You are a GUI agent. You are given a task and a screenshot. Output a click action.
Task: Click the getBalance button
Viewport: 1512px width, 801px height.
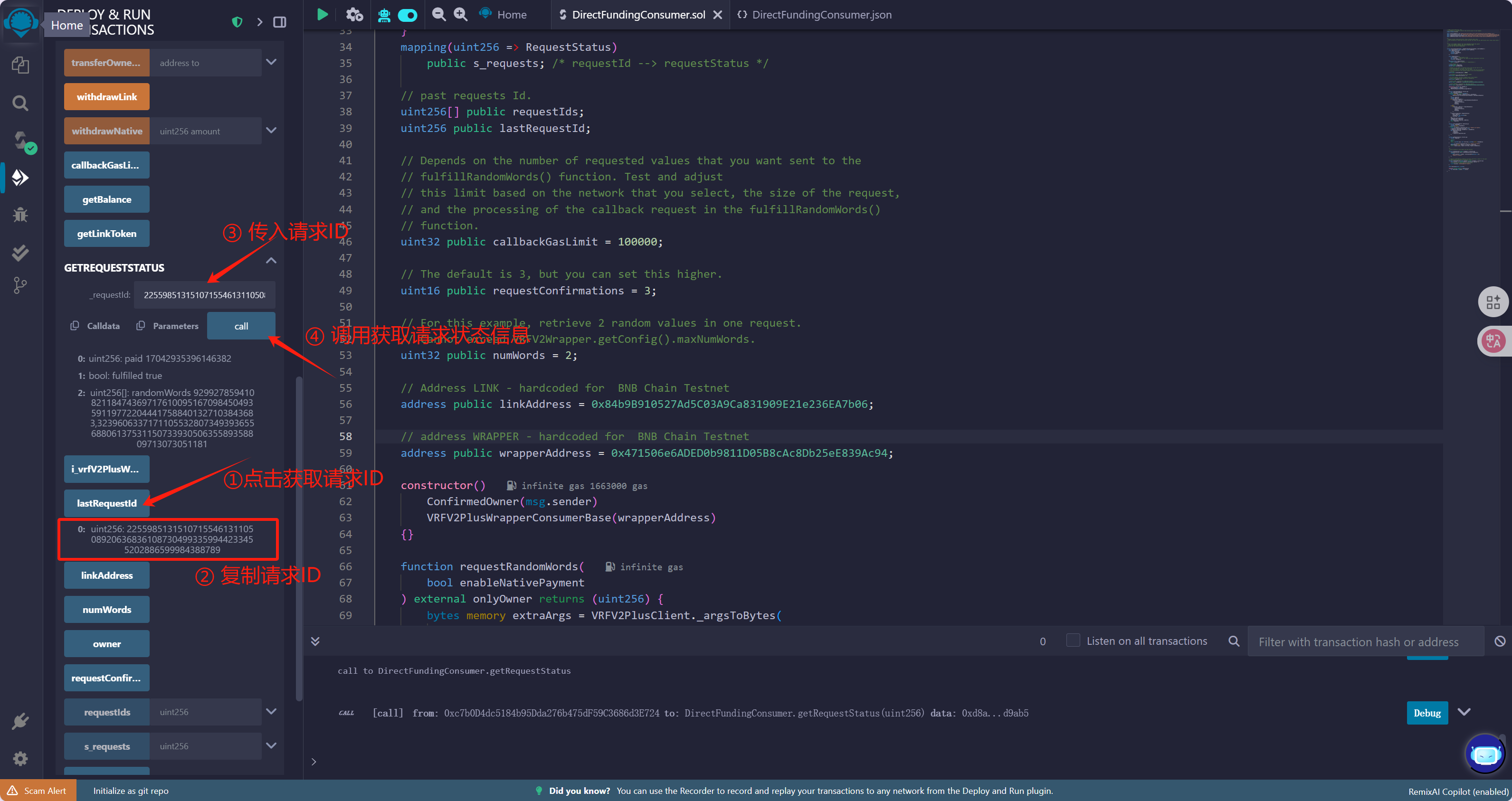(x=107, y=199)
